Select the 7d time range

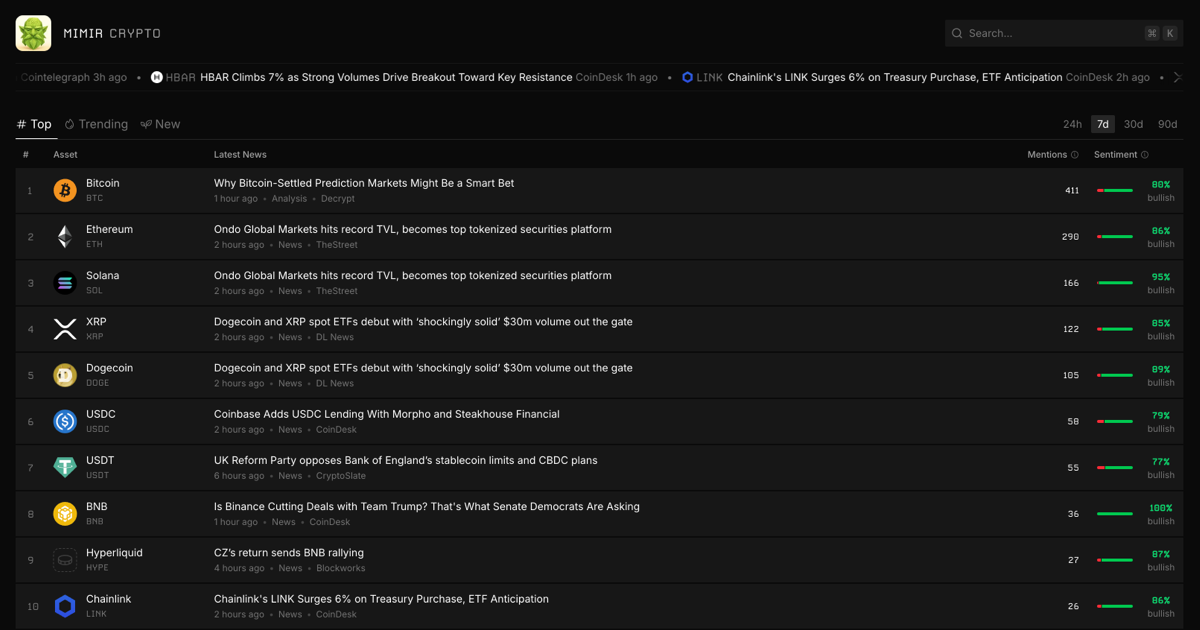(1103, 124)
